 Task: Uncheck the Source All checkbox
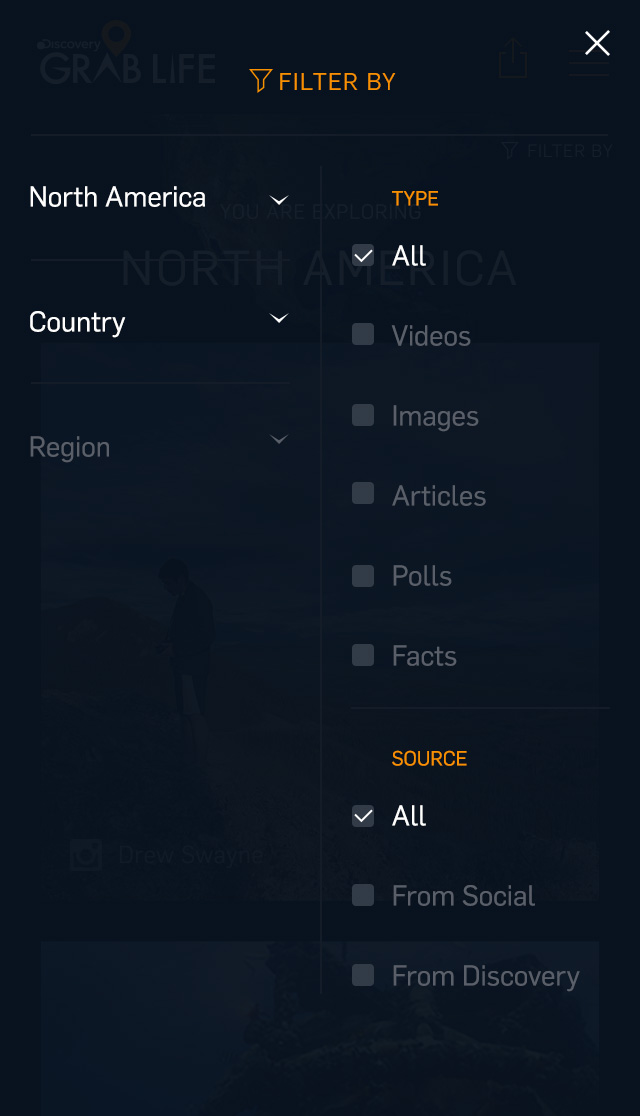pos(363,816)
